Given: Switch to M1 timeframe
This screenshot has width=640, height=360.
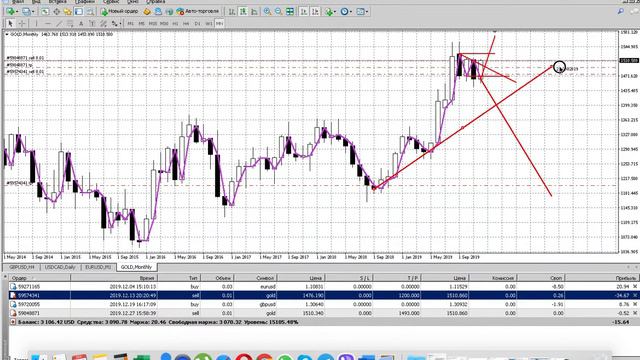Looking at the screenshot, I should (131, 24).
